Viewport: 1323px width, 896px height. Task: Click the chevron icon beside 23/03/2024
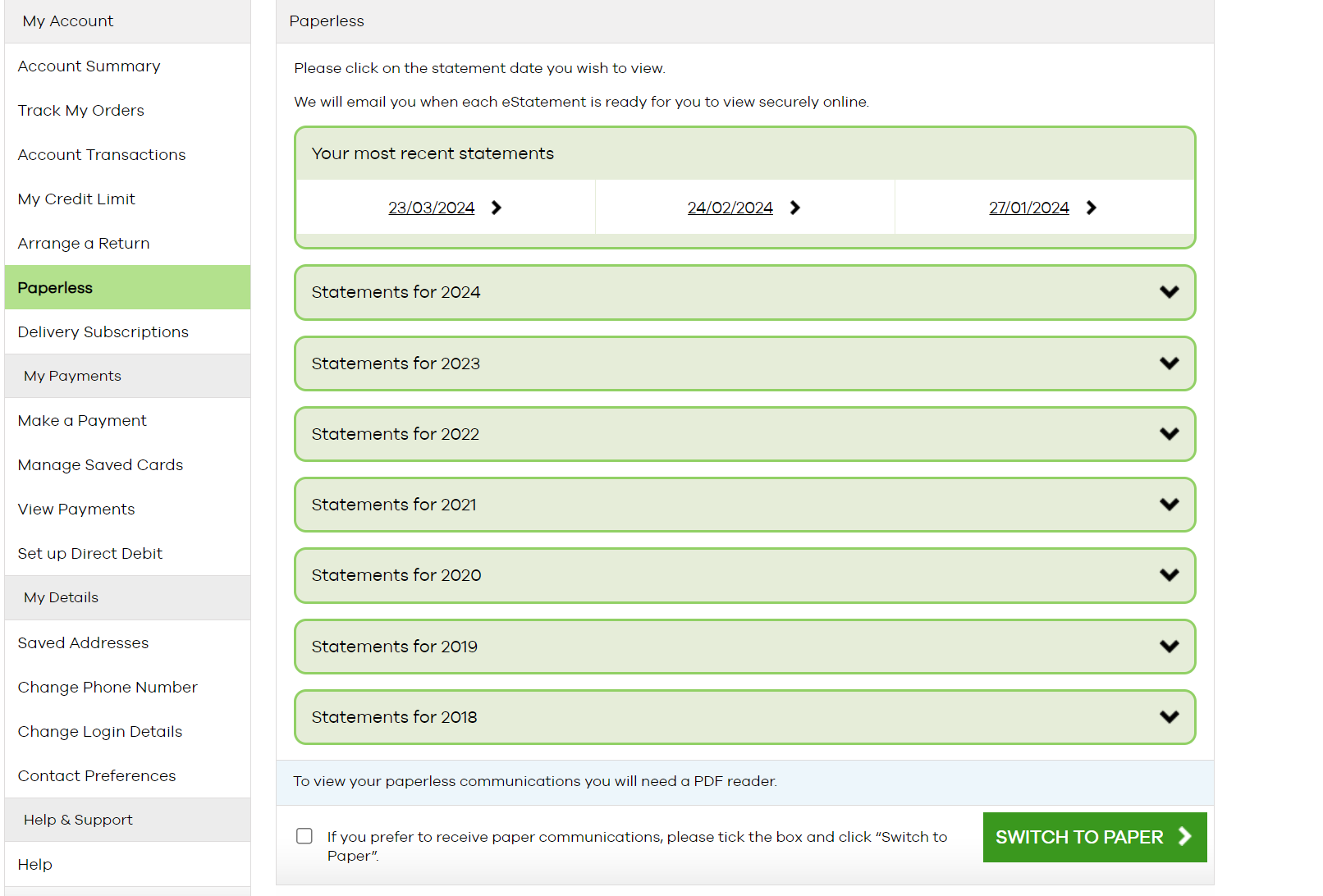(x=497, y=208)
